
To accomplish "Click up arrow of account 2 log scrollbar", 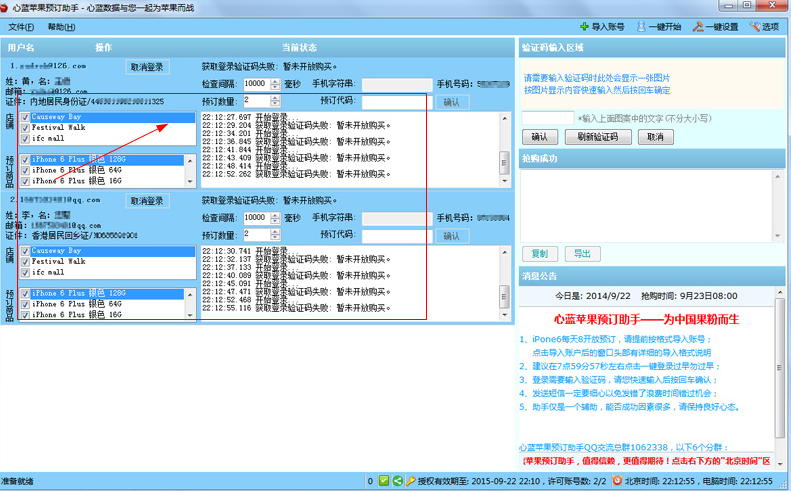I will pyautogui.click(x=504, y=252).
